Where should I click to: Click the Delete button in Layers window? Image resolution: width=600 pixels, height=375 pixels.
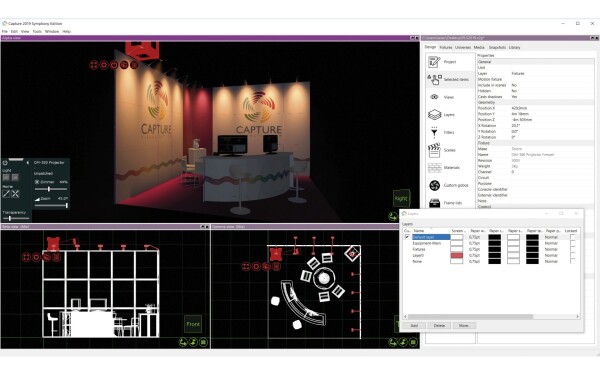pos(439,326)
